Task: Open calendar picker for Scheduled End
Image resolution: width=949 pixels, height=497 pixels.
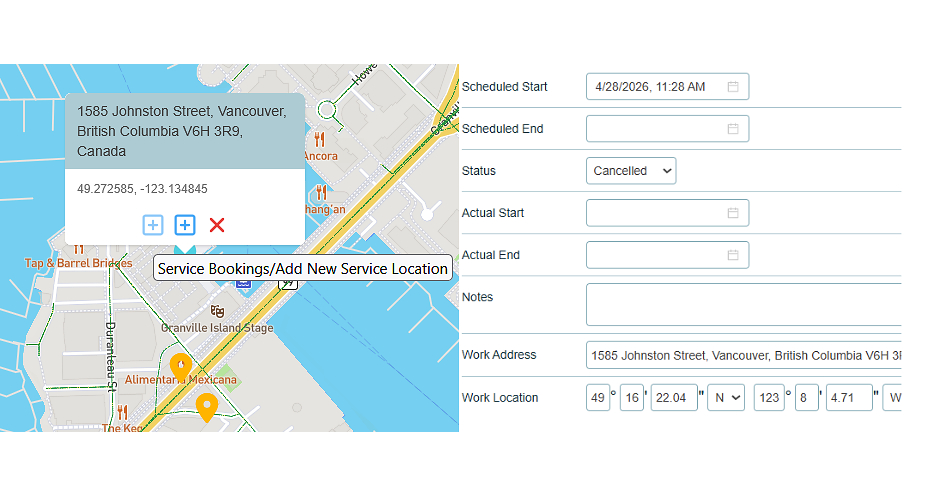Action: tap(732, 128)
